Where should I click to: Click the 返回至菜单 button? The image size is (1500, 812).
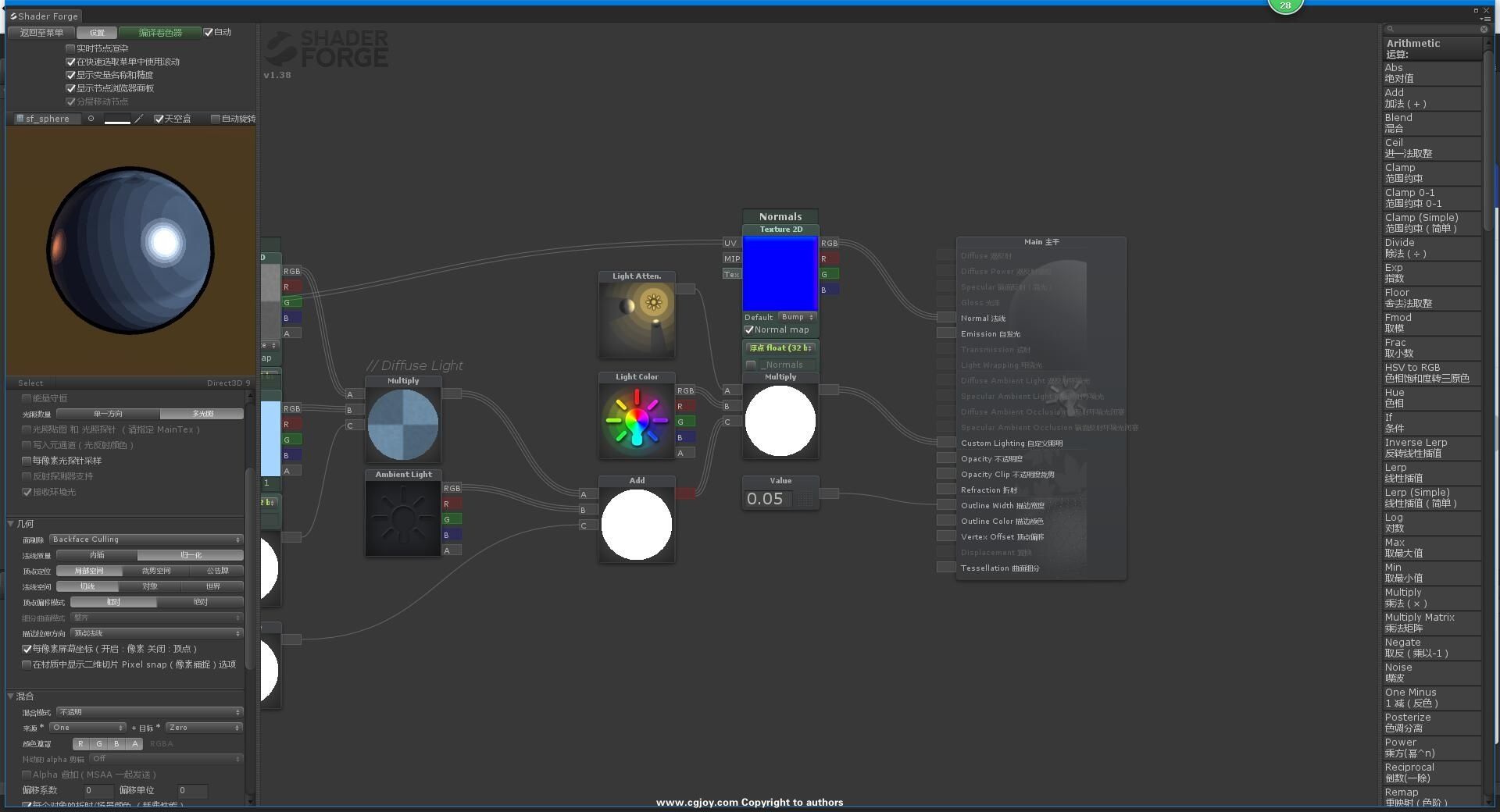point(41,33)
